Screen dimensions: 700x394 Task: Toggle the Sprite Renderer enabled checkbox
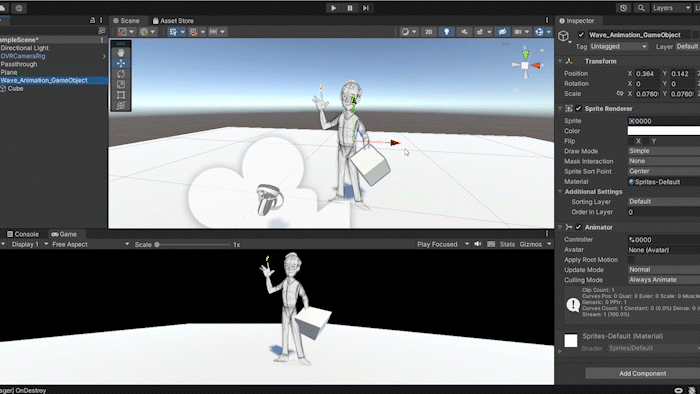point(579,108)
